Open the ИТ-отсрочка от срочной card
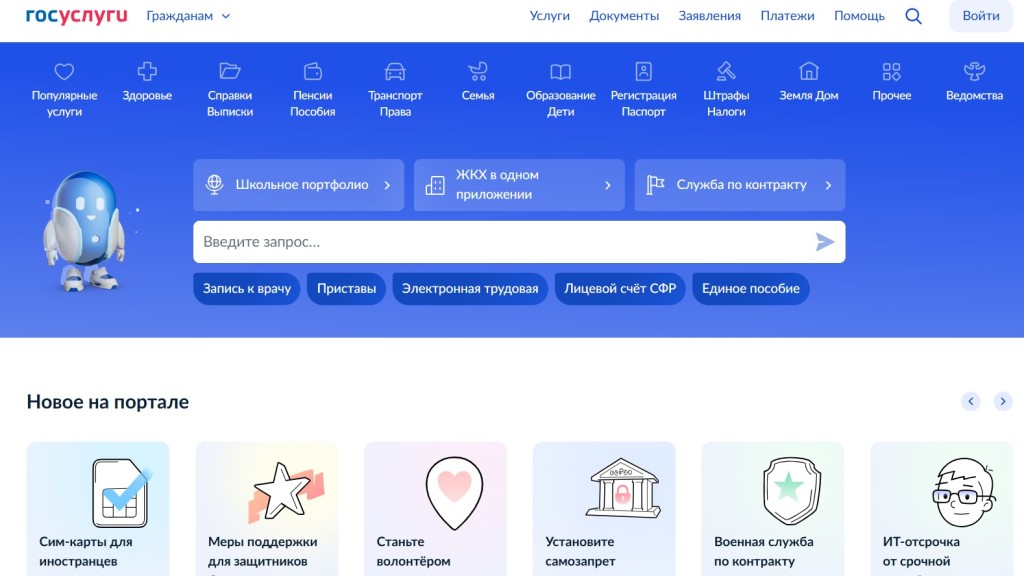Image resolution: width=1024 pixels, height=576 pixels. tap(942, 509)
